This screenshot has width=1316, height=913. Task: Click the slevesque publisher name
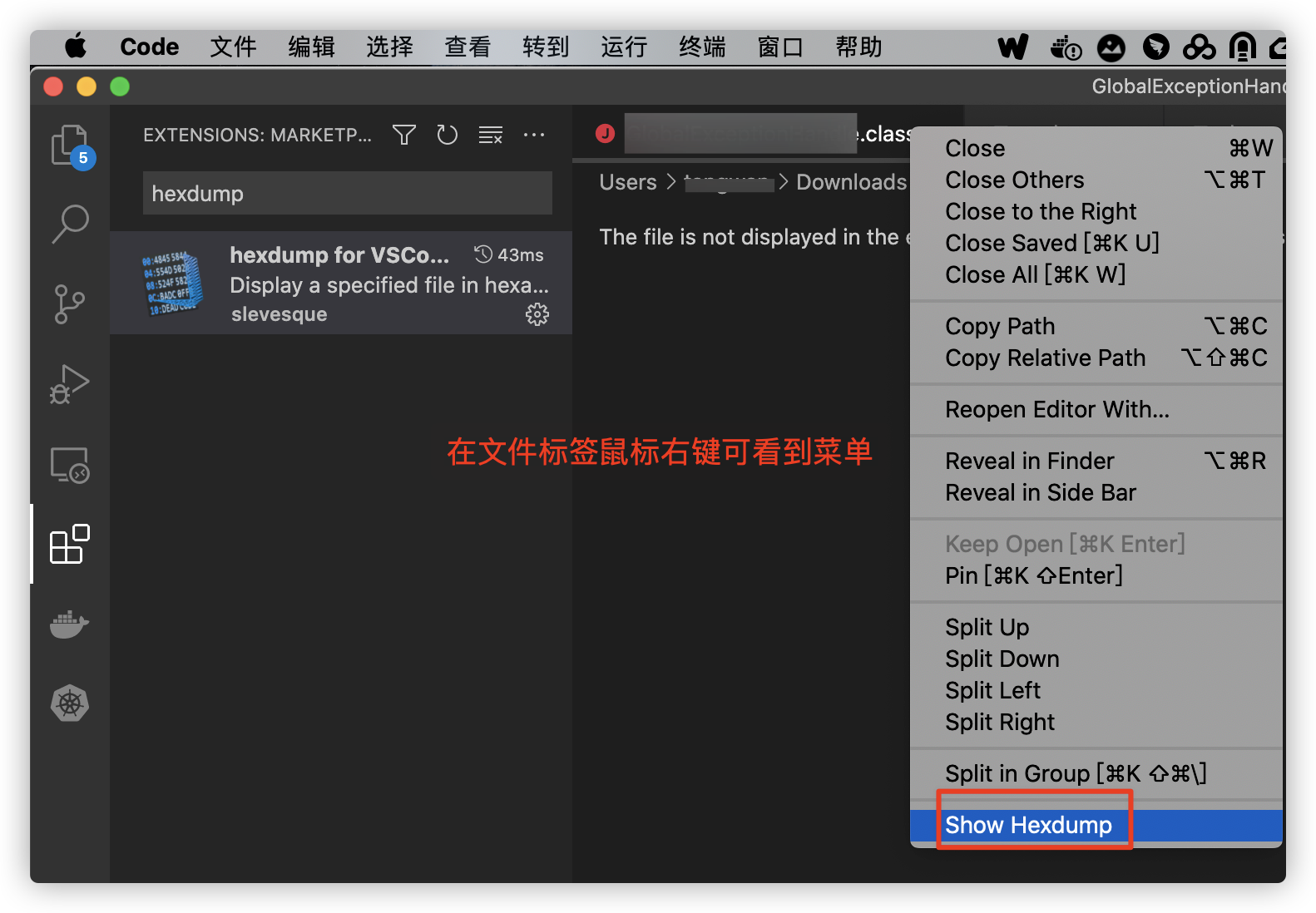[x=280, y=314]
